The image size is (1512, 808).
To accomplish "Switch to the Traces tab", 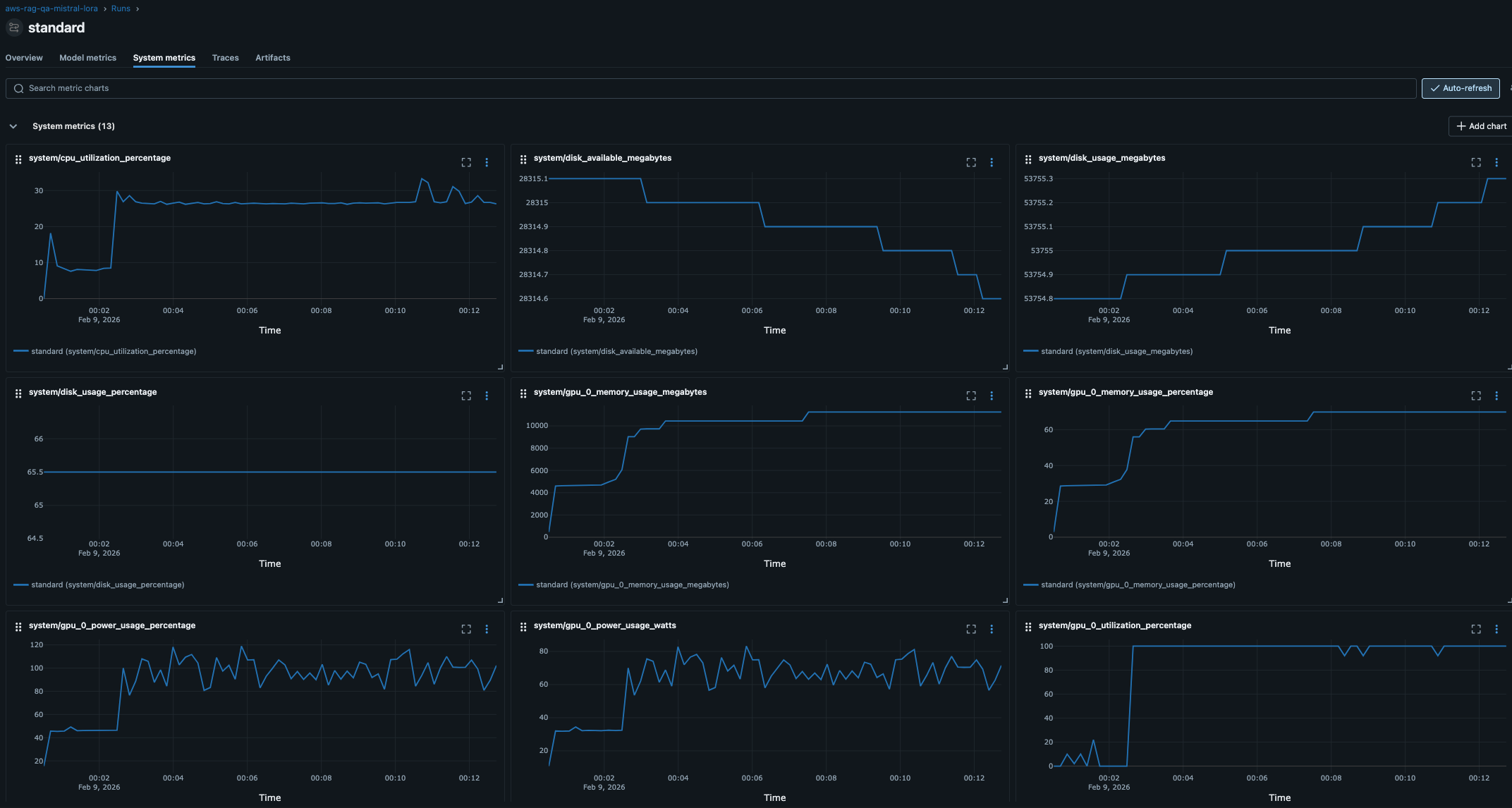I will click(x=226, y=58).
